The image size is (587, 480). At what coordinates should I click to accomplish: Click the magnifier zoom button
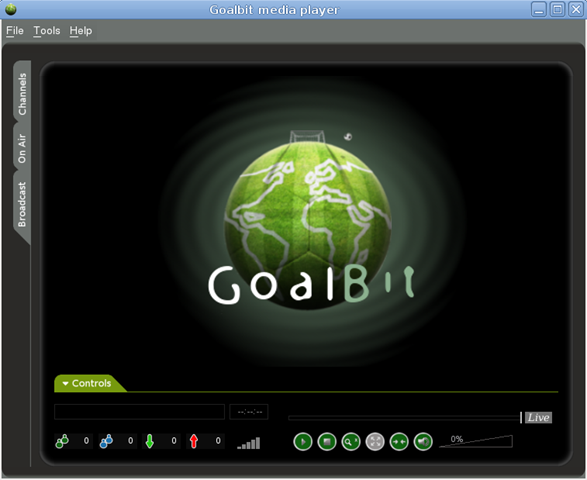(x=351, y=441)
